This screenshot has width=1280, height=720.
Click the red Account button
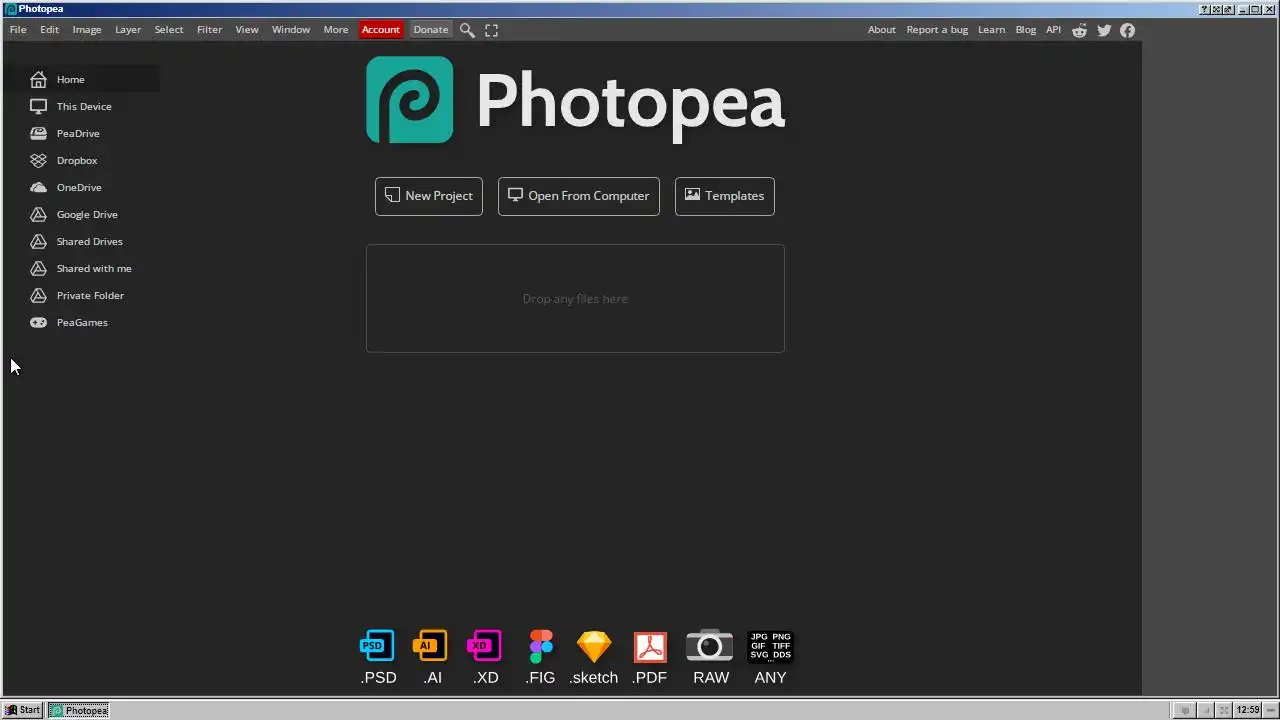(x=381, y=30)
